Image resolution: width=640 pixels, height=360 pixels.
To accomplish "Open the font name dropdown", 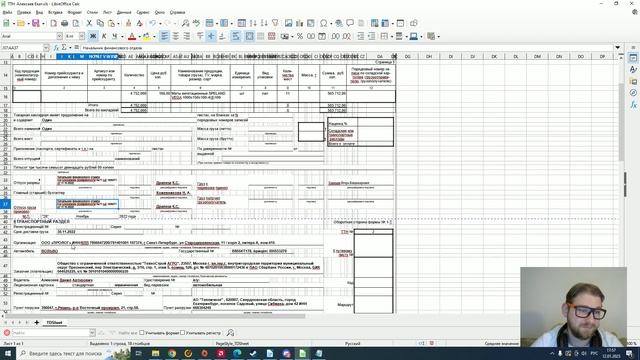I will tap(60, 36).
